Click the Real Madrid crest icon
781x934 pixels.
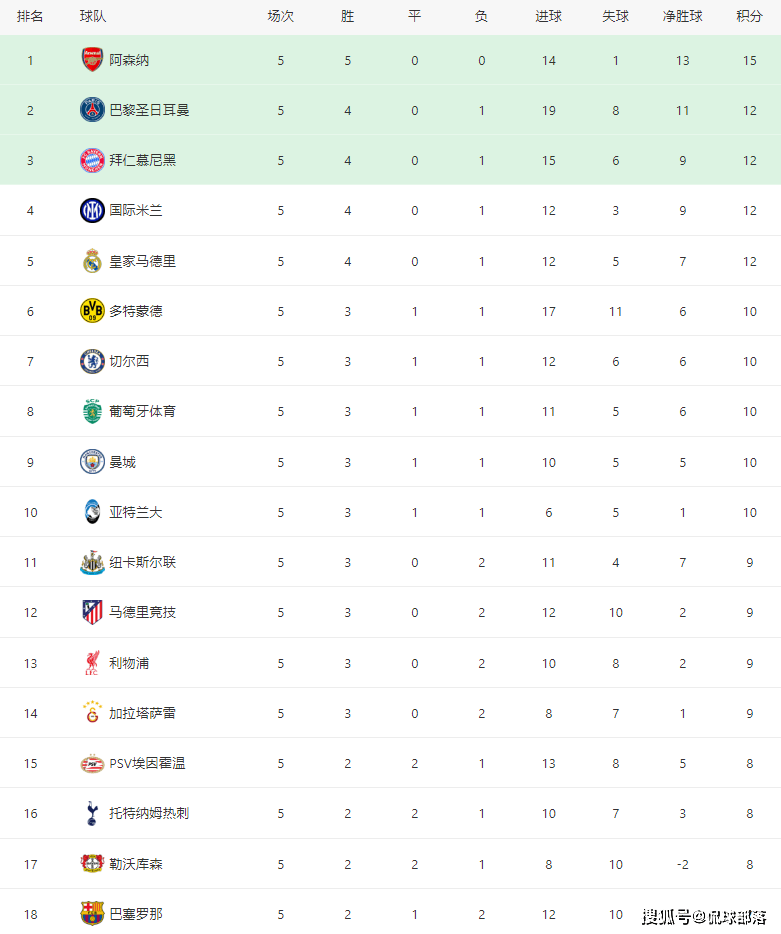point(92,261)
